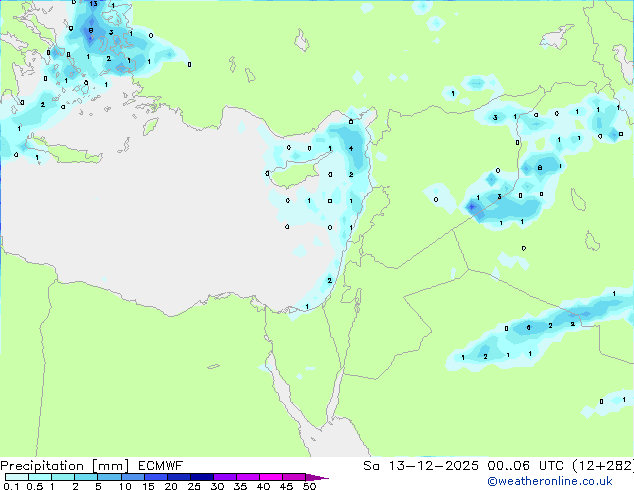Click the '(12+282)' forecast offset text
The image size is (634, 490).
pos(603,466)
